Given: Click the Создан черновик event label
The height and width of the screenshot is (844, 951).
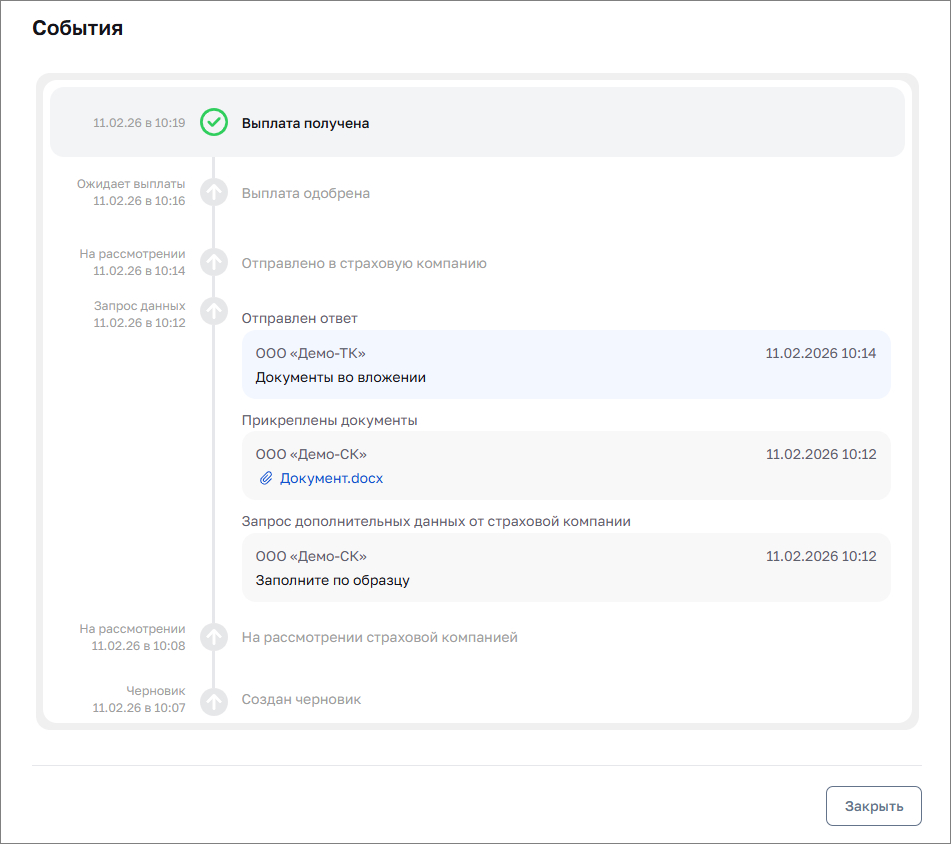Looking at the screenshot, I should click(301, 700).
